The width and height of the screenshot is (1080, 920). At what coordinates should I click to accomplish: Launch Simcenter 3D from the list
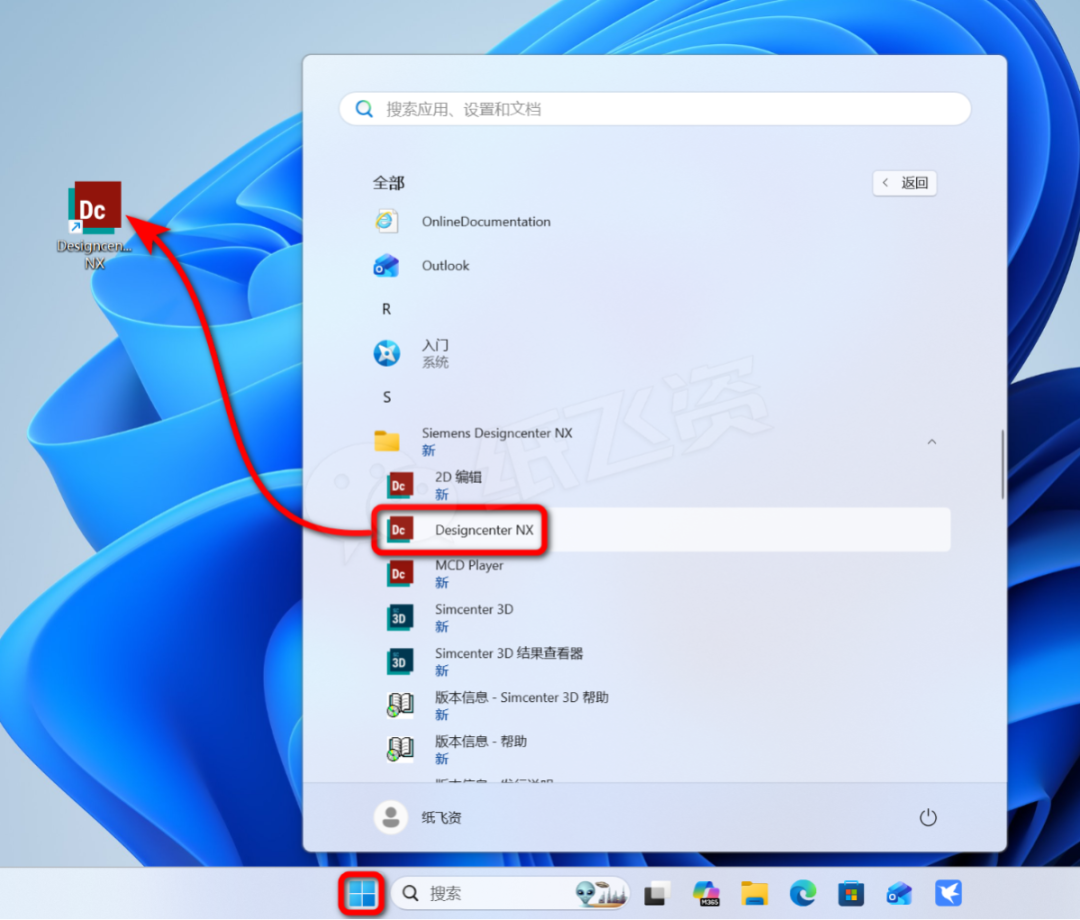(x=473, y=617)
